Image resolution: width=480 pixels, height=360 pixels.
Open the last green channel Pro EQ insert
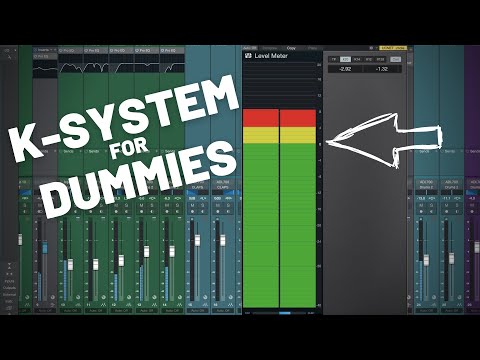click(172, 50)
